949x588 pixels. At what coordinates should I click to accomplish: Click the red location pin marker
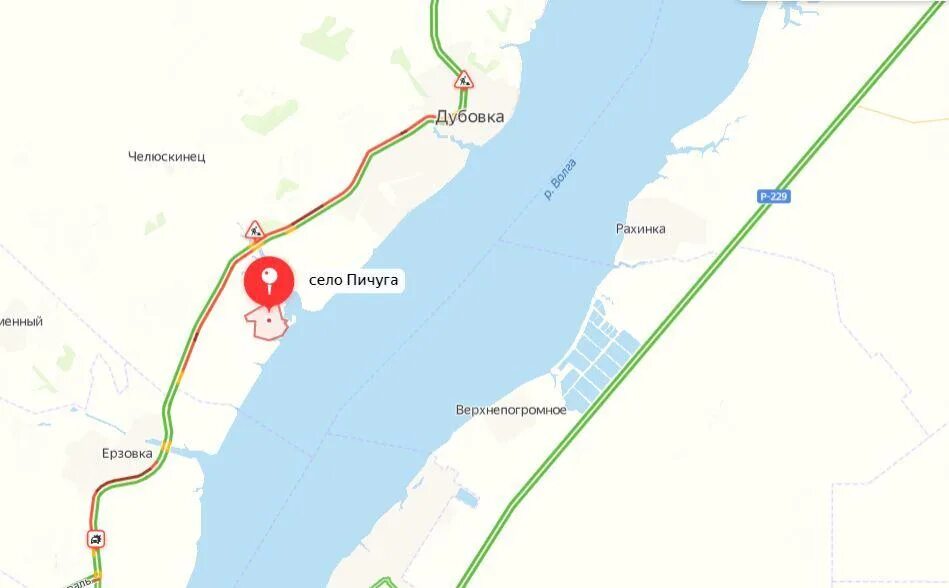[269, 279]
